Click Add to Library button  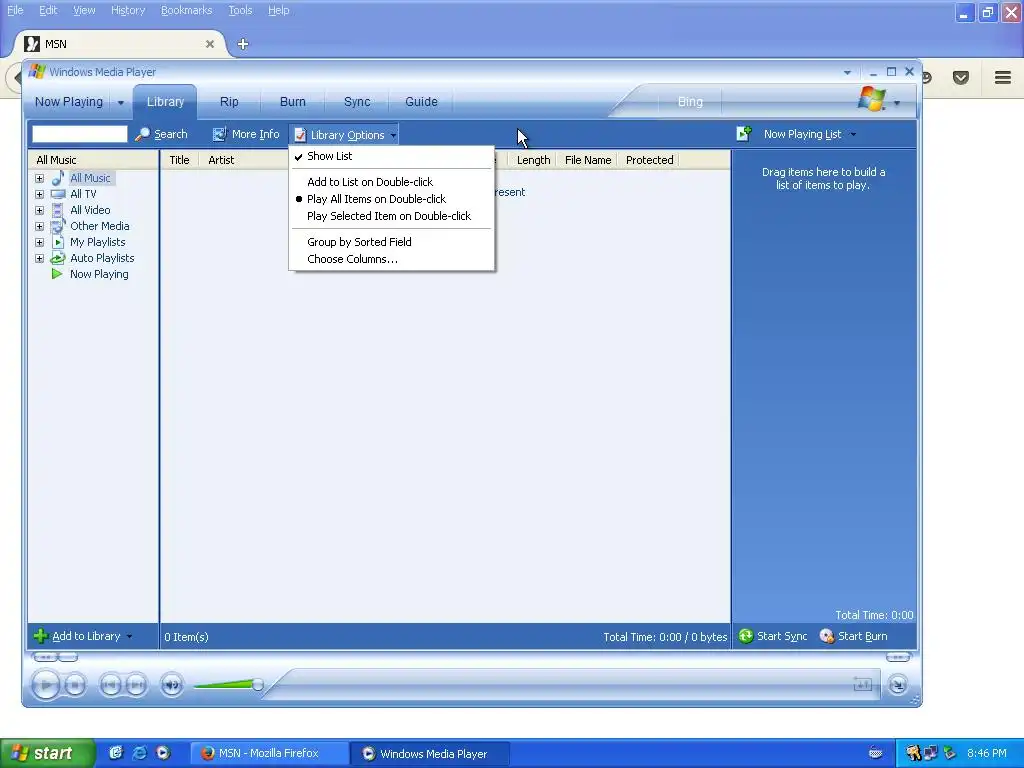click(83, 636)
